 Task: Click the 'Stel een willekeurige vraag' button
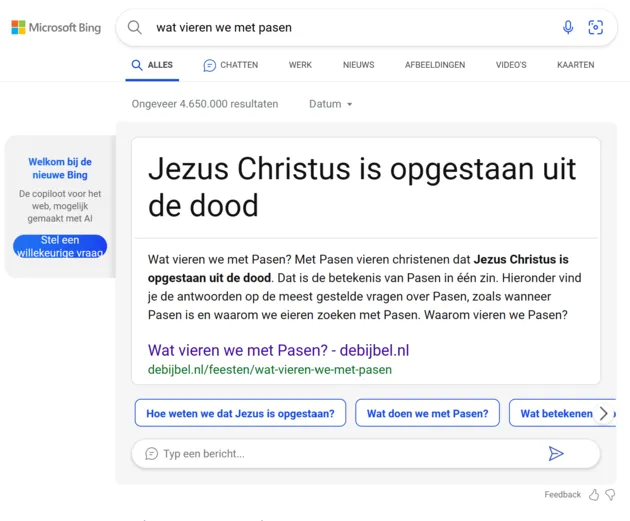[x=60, y=246]
